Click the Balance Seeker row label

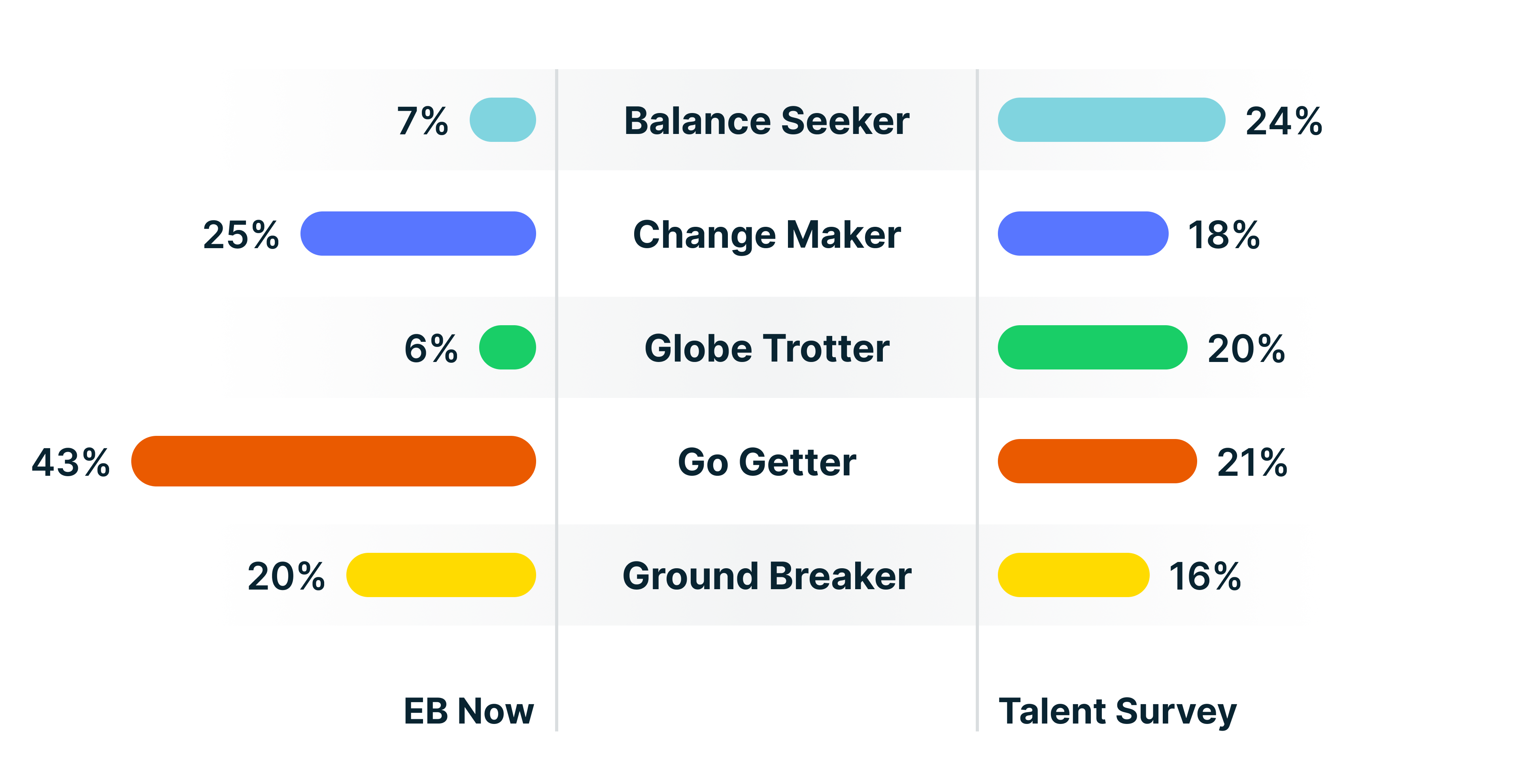click(766, 121)
